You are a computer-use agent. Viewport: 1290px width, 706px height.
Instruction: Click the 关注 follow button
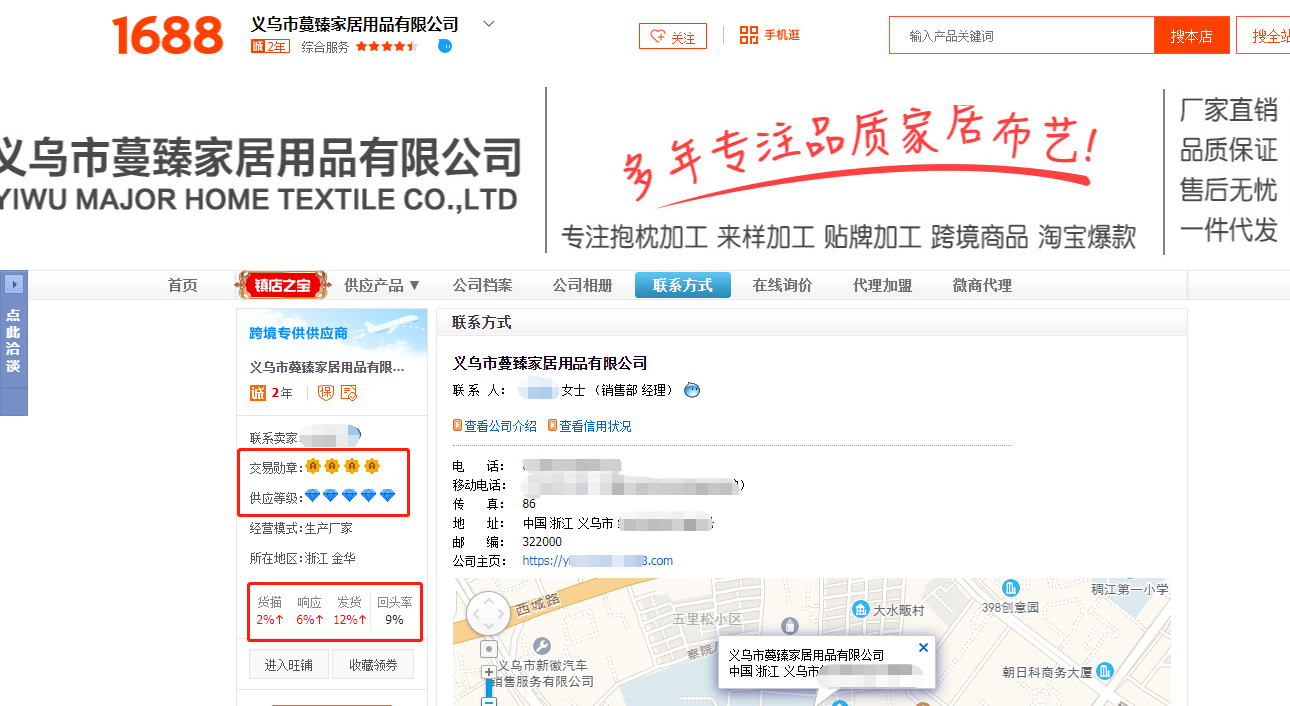click(673, 36)
